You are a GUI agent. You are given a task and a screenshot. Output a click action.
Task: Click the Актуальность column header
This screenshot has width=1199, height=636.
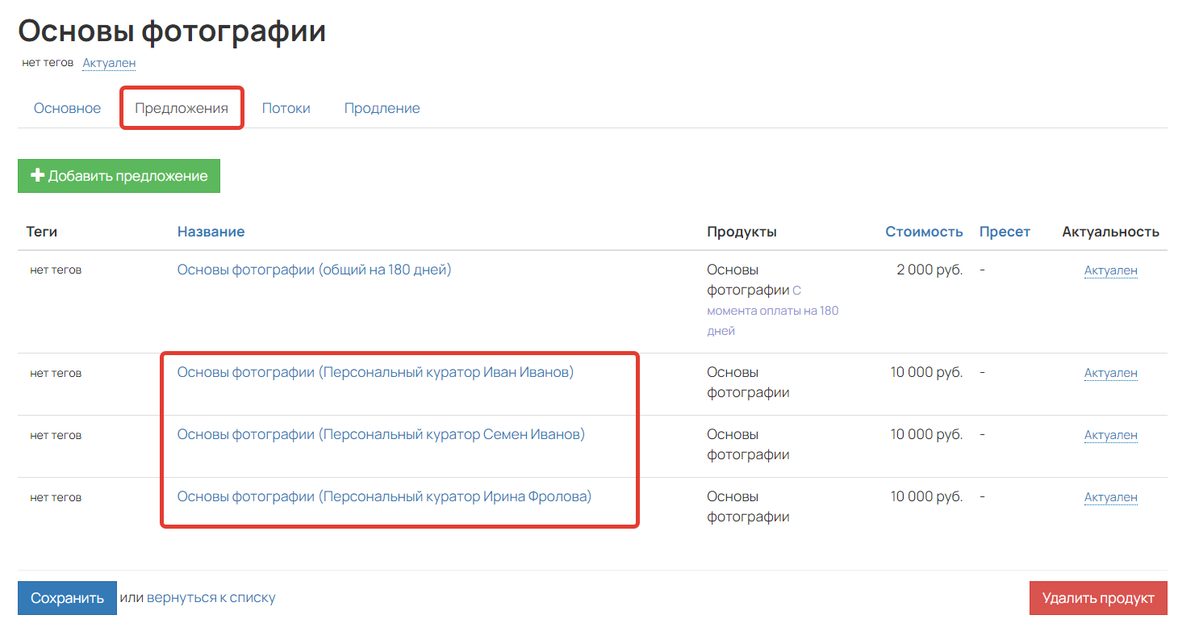[1110, 232]
